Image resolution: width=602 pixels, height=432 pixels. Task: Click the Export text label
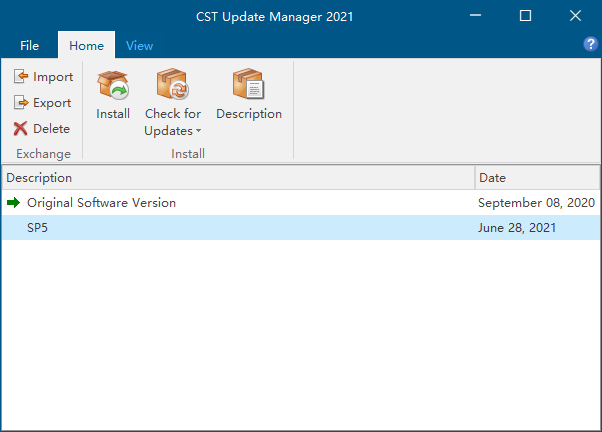tap(52, 103)
